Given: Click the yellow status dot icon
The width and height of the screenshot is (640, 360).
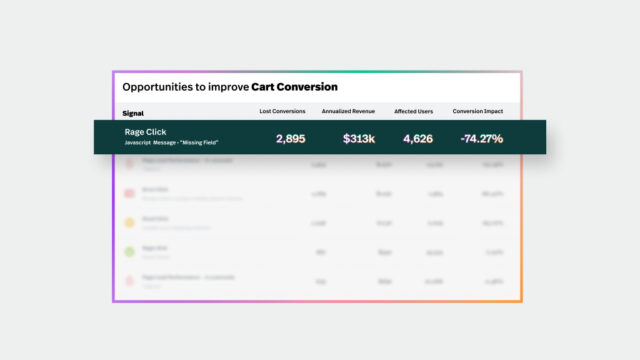Looking at the screenshot, I should coord(129,222).
